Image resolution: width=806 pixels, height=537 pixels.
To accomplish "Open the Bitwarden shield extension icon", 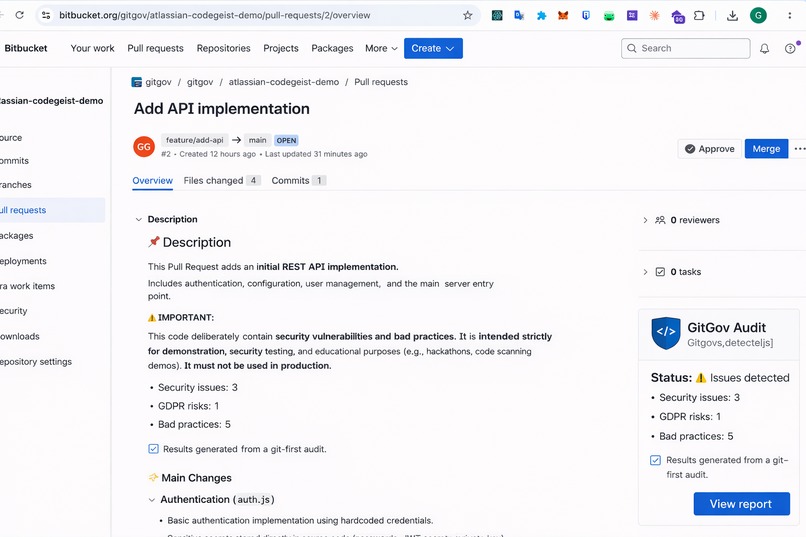I will (586, 15).
